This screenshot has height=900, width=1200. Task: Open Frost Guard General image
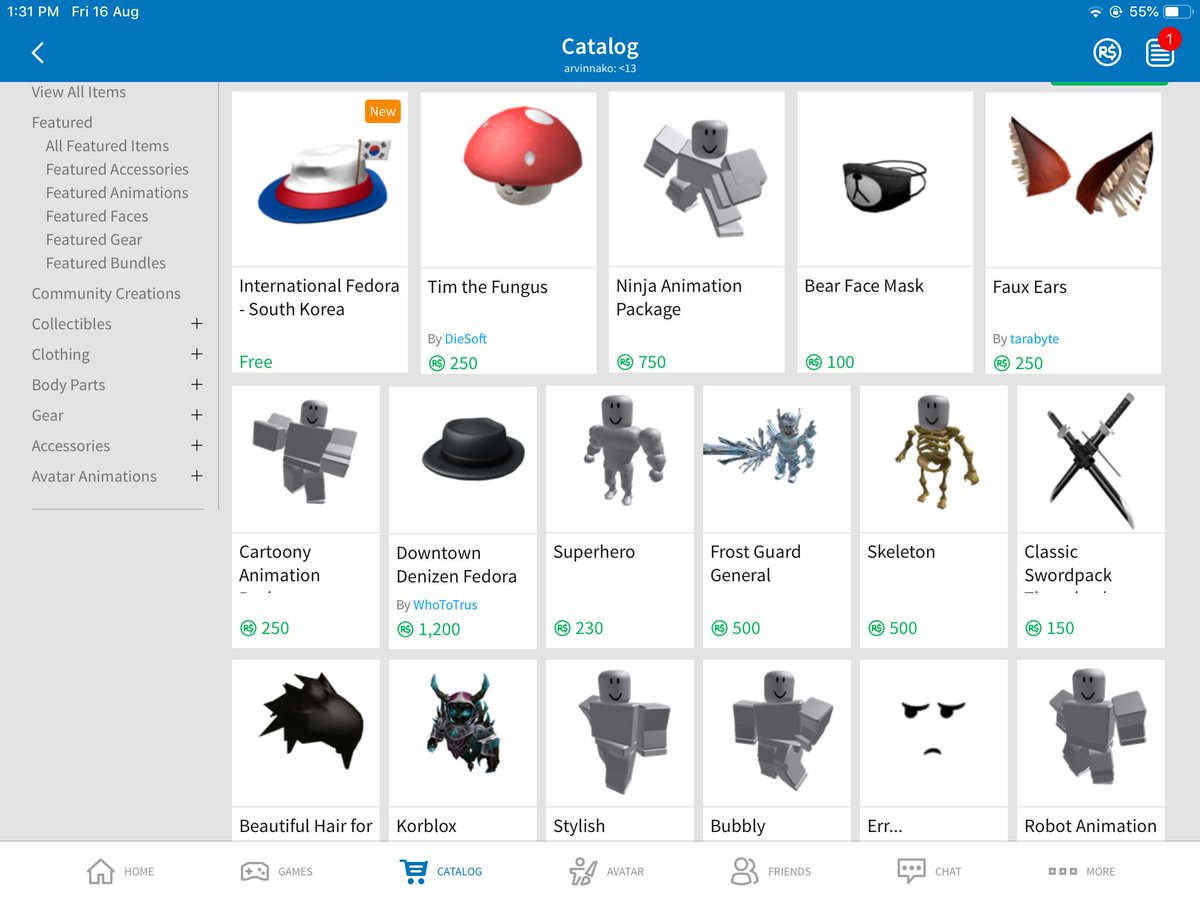[x=777, y=459]
